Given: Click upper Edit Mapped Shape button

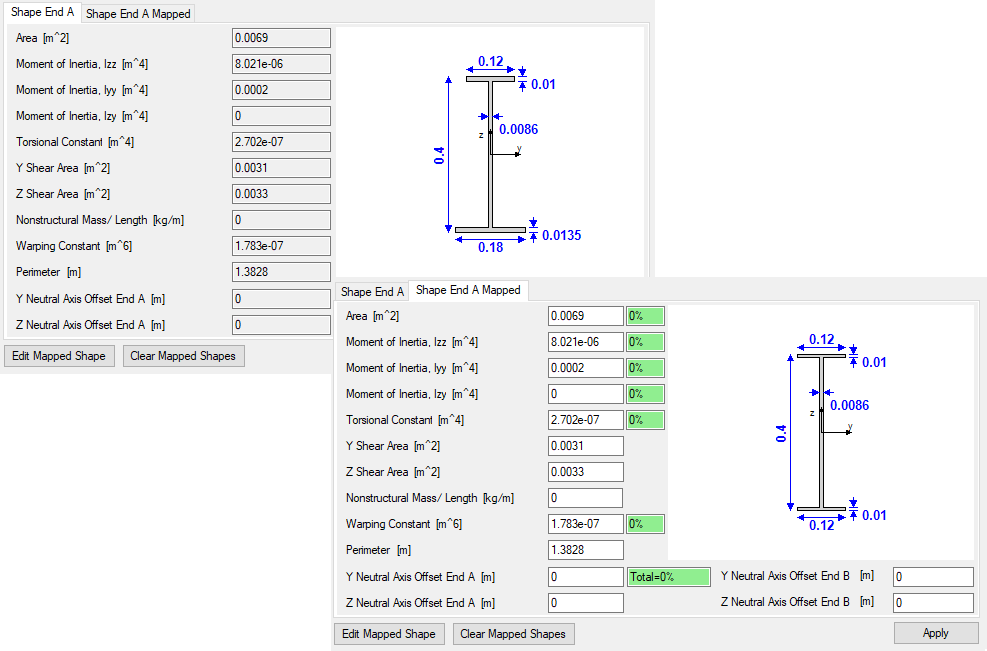Looking at the screenshot, I should (59, 356).
